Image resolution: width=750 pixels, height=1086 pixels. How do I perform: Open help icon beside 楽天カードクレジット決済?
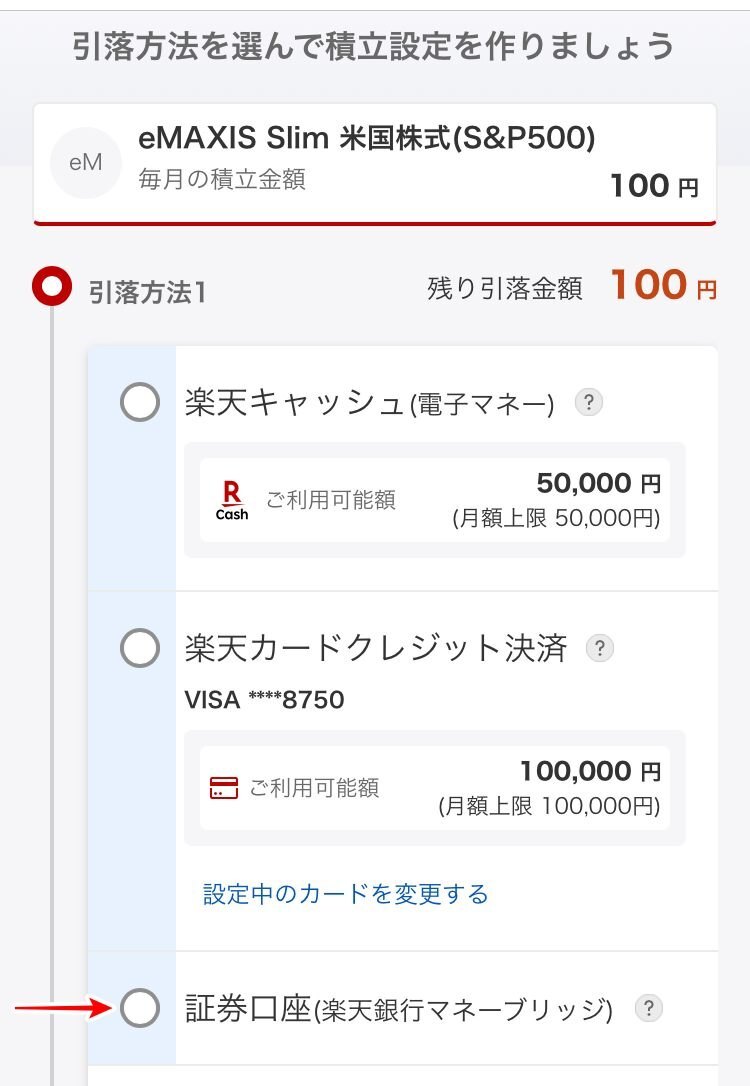pos(600,648)
